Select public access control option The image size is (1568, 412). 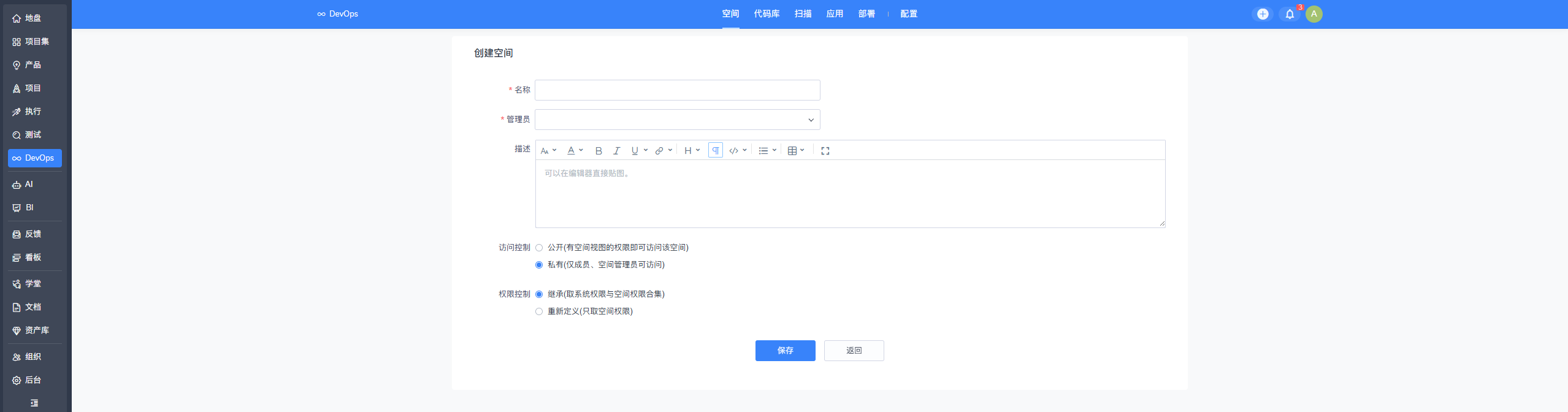(539, 248)
